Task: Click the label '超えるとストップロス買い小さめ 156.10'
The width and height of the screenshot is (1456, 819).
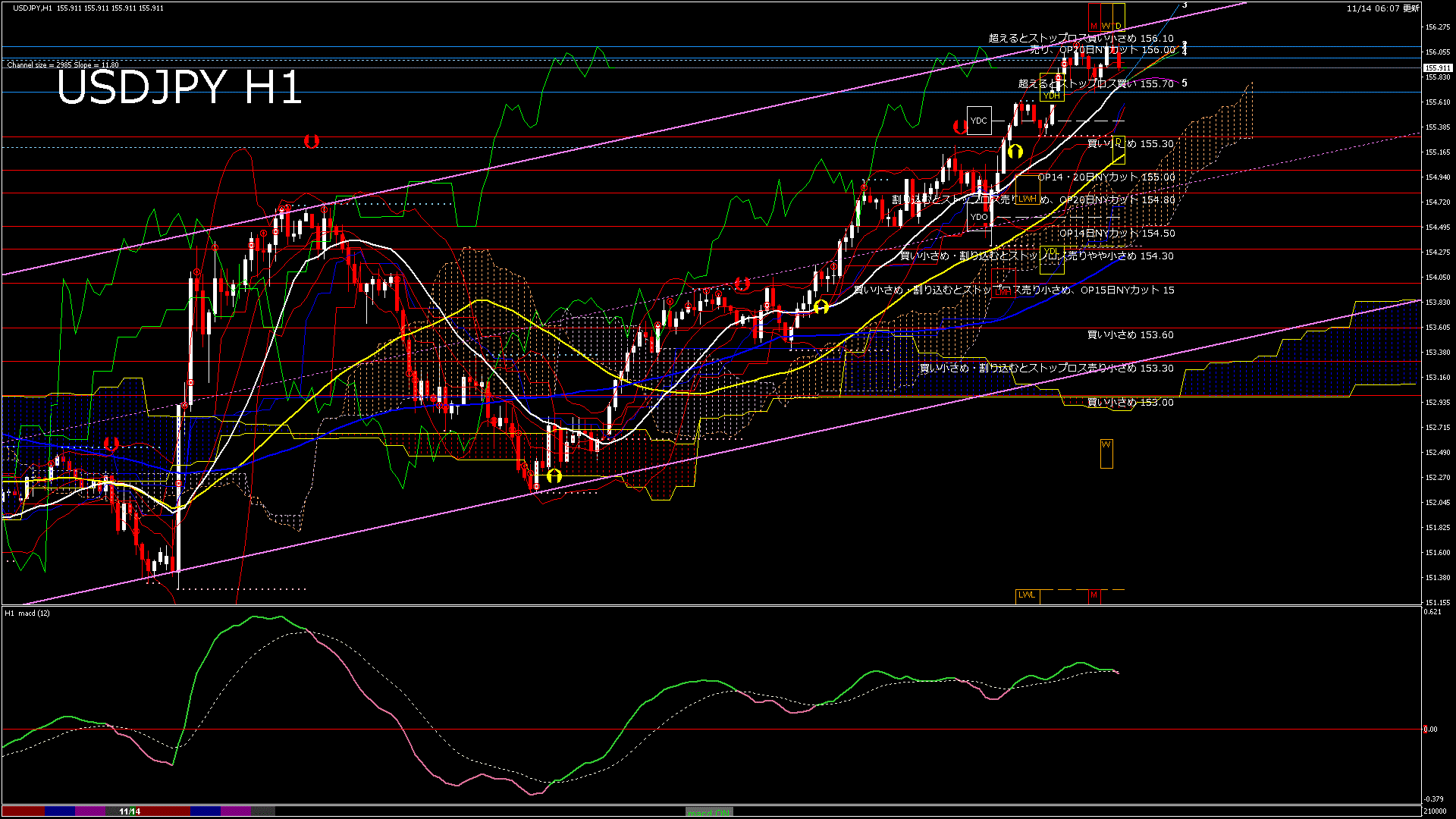Action: coord(1081,38)
